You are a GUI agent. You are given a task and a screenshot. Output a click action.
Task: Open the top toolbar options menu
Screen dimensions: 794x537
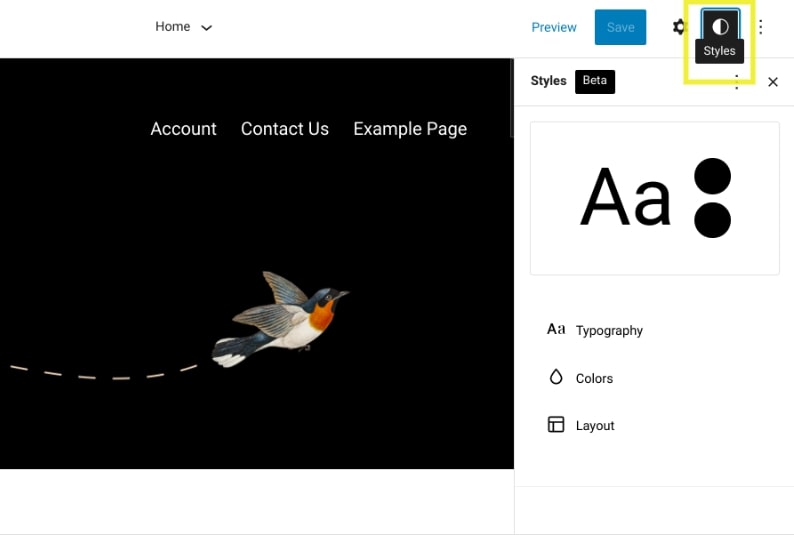(761, 27)
